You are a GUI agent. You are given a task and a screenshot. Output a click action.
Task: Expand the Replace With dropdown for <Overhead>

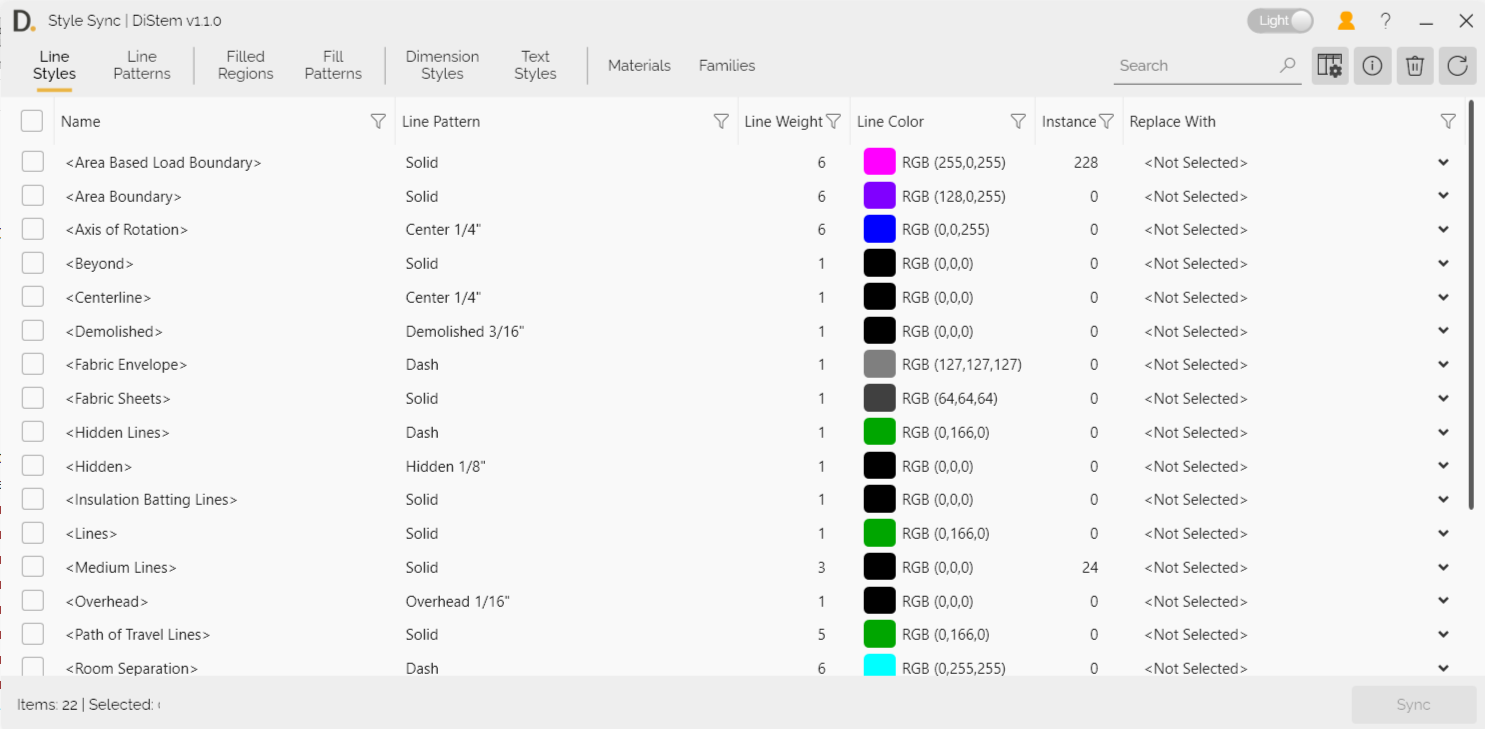click(x=1443, y=600)
